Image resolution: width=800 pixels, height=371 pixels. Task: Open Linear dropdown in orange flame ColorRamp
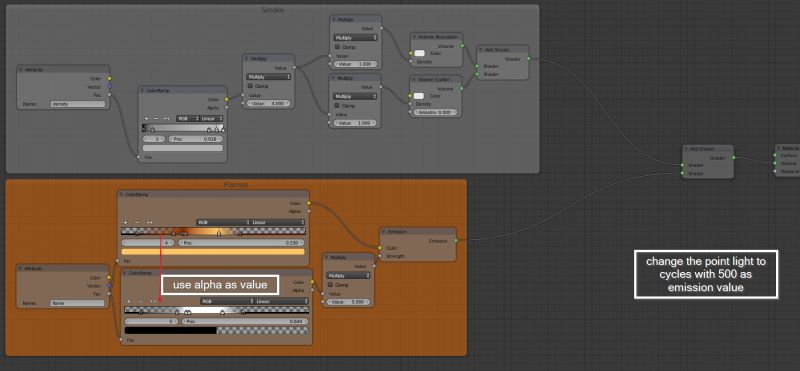277,222
